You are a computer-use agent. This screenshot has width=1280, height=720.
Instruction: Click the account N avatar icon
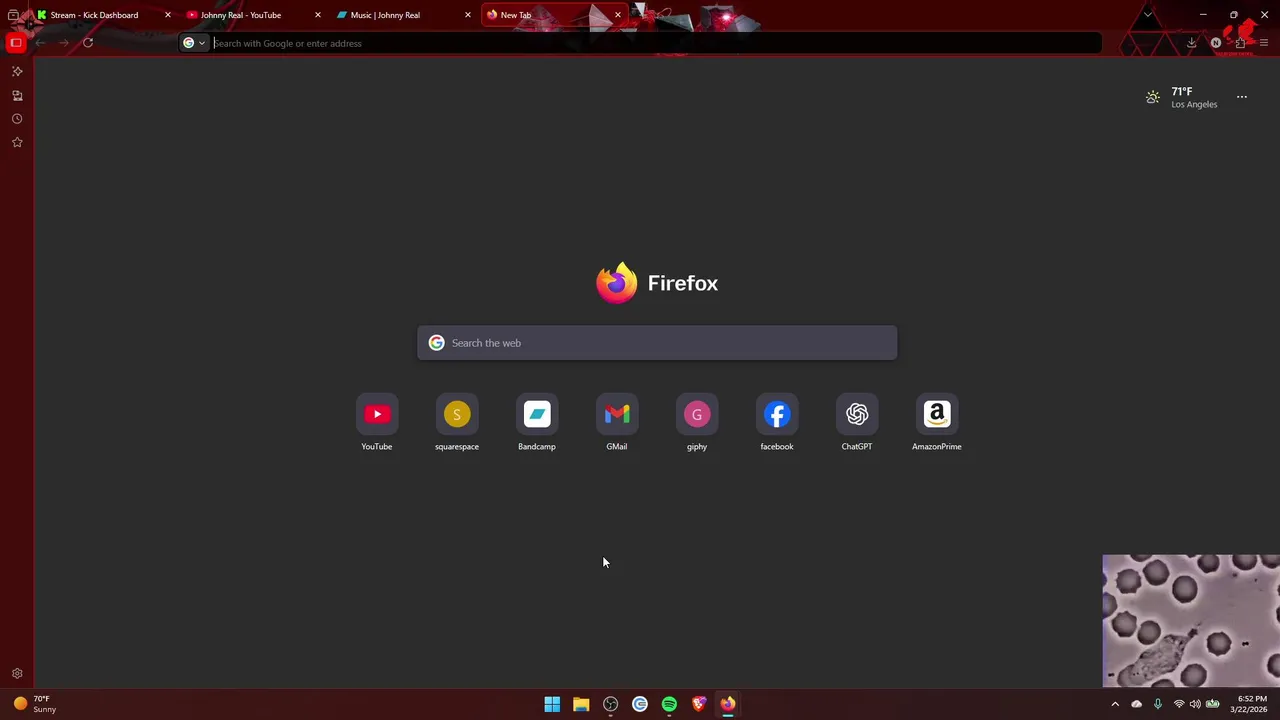(x=1215, y=43)
